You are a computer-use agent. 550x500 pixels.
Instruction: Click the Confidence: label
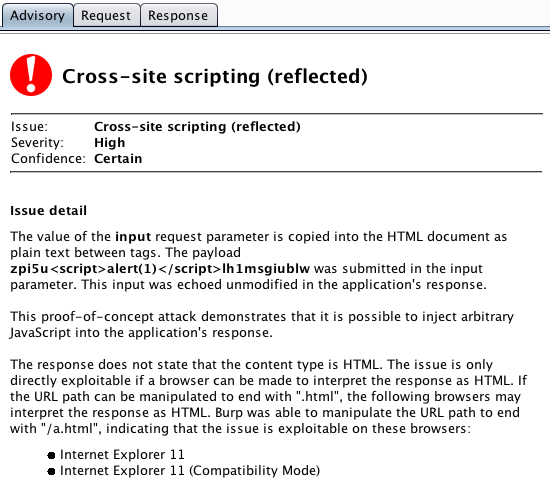48,159
